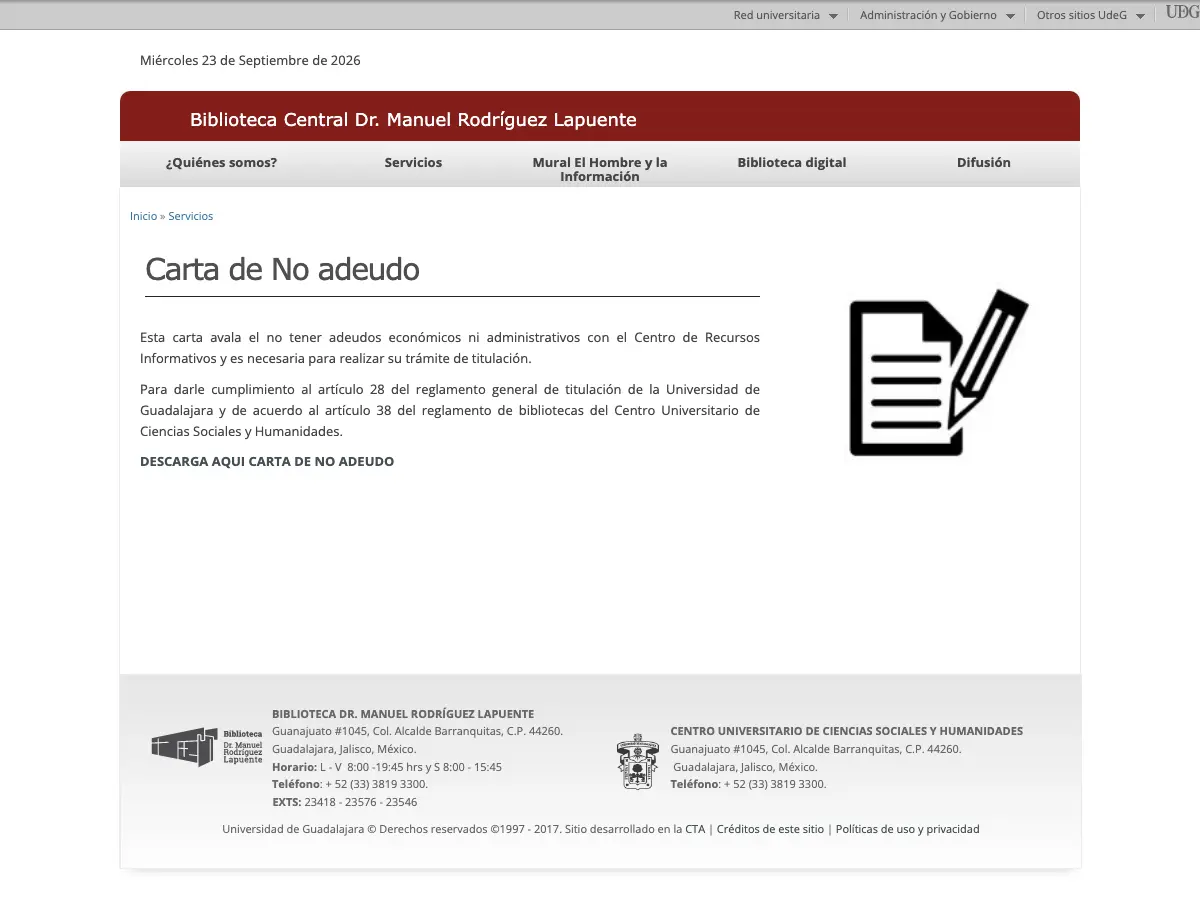Click the Universidad de Guadalajara crest in footer
Screen dimensions: 1200x900
click(637, 762)
